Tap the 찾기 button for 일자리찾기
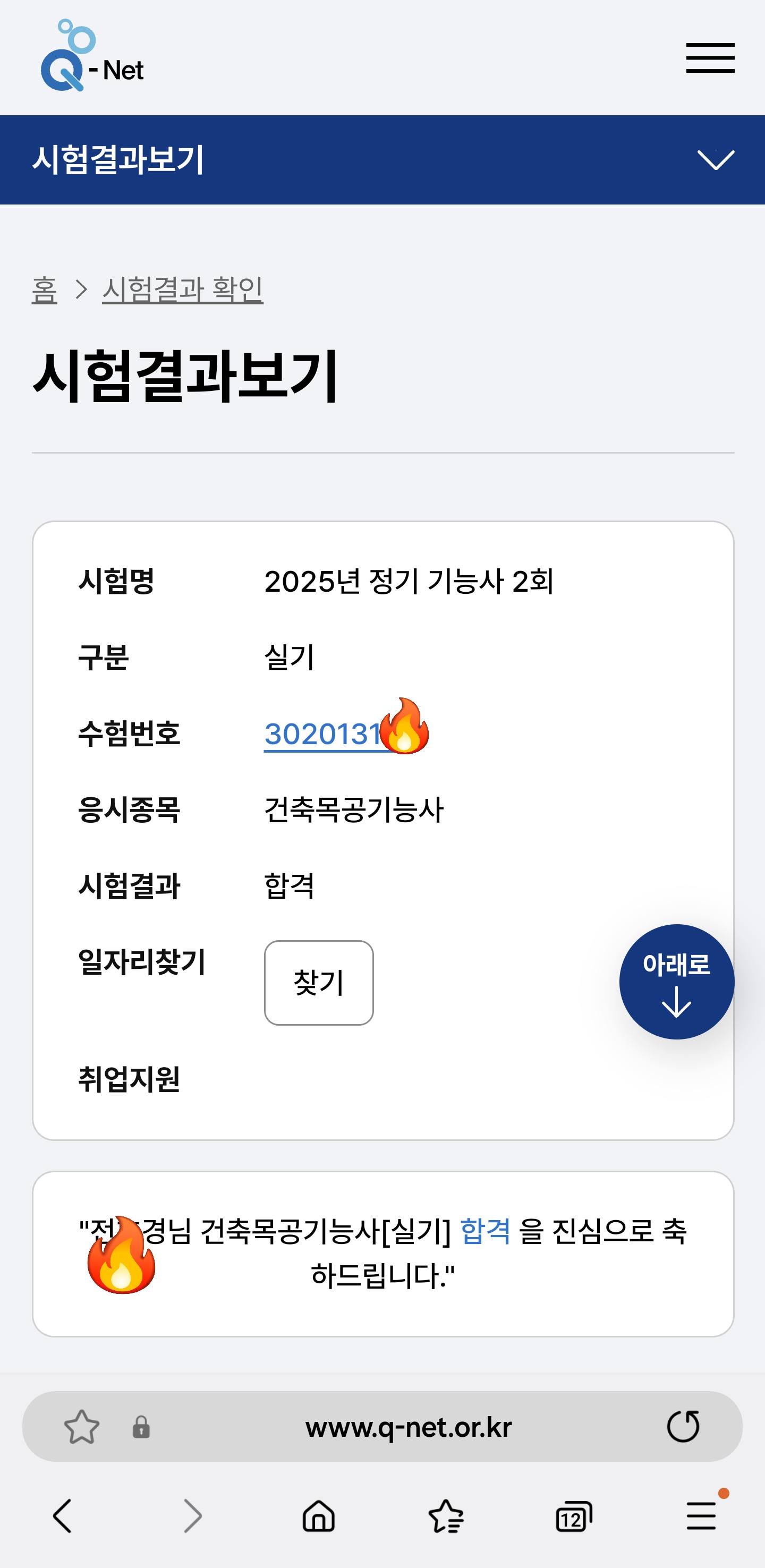This screenshot has width=765, height=1568. [x=319, y=983]
